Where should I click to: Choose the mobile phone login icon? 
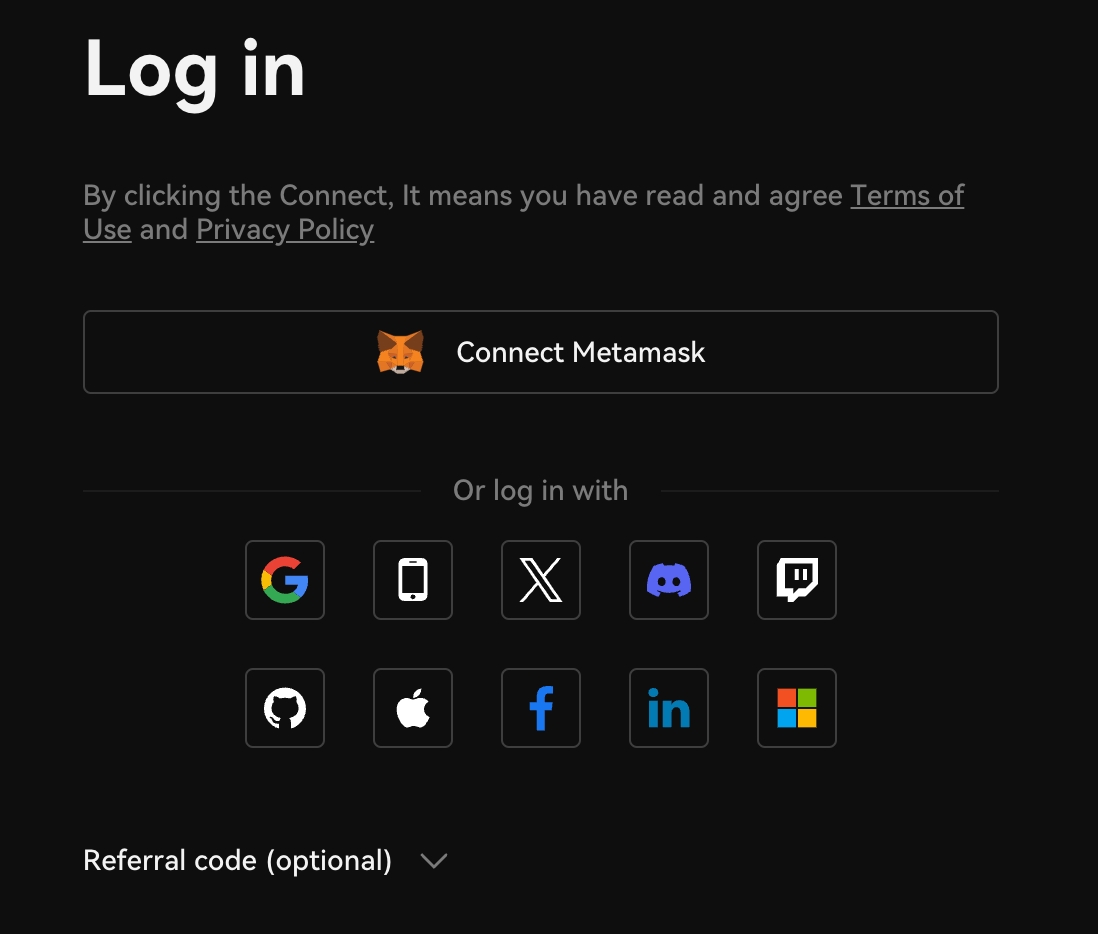(413, 580)
